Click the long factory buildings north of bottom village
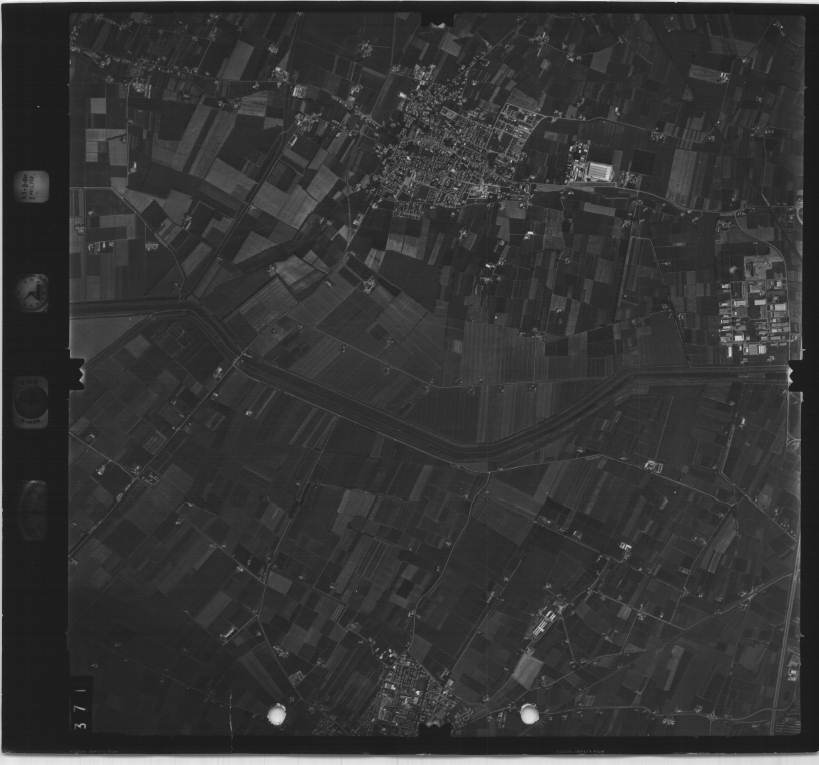This screenshot has width=819, height=765. pyautogui.click(x=545, y=622)
